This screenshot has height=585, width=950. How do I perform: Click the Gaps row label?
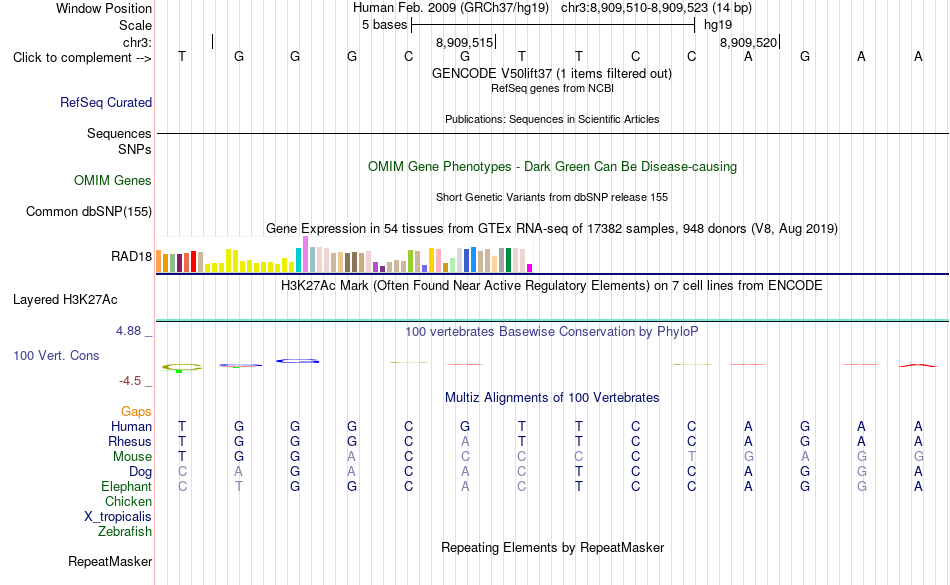[136, 412]
